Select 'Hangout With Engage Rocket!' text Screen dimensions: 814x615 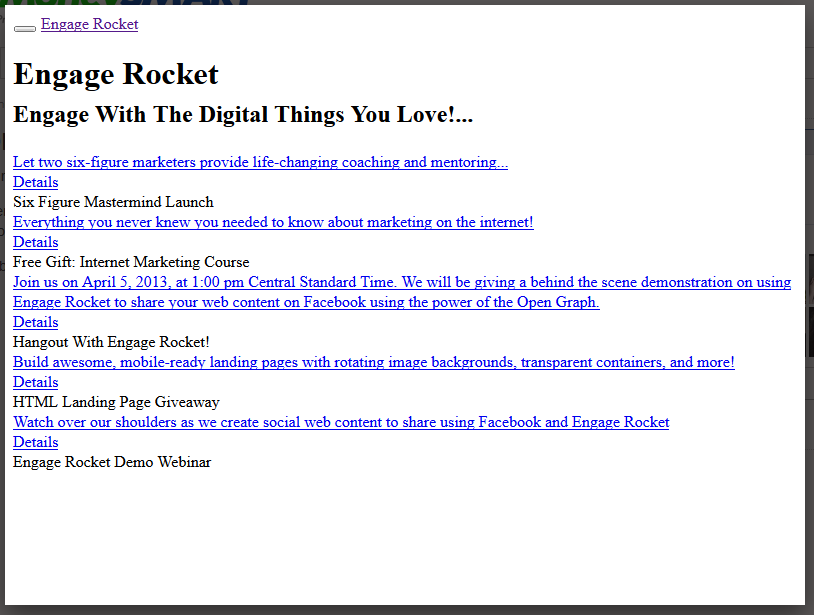(x=111, y=343)
